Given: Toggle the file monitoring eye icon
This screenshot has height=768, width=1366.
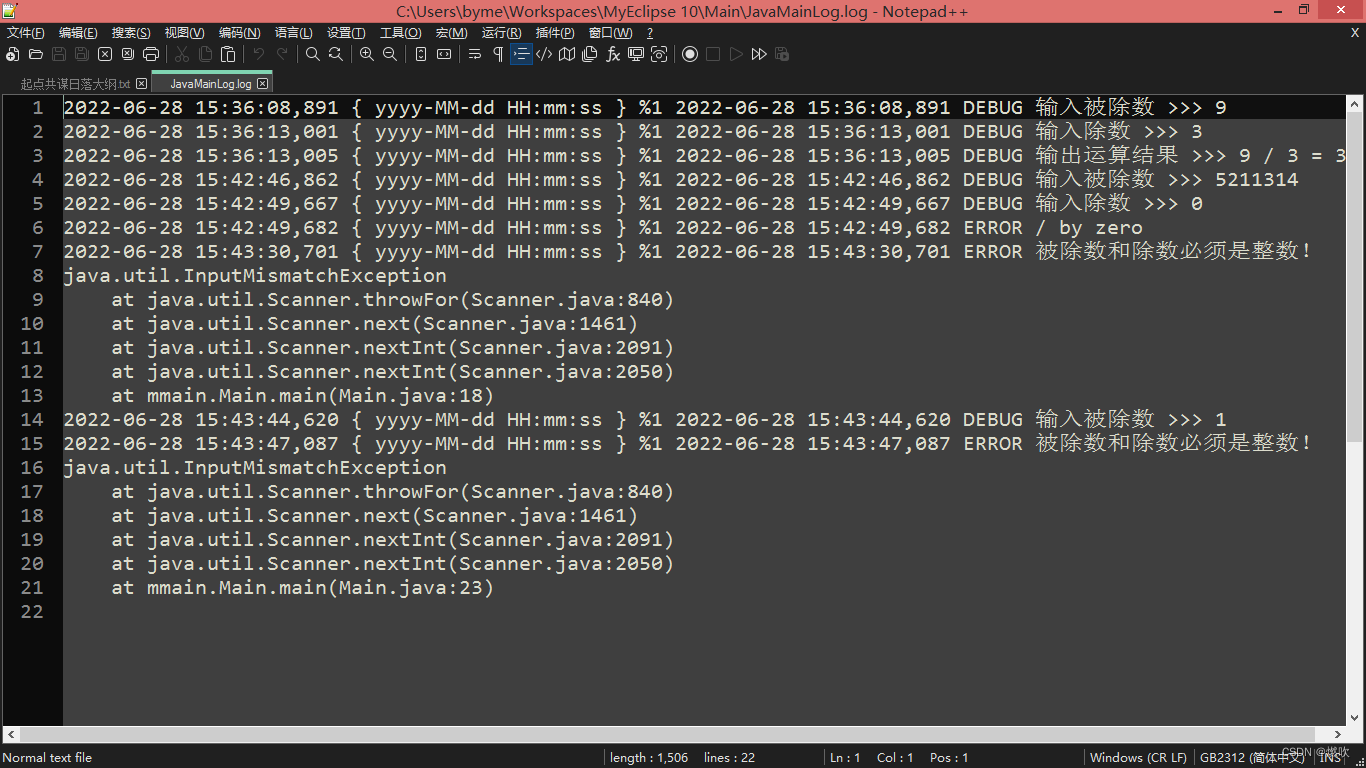Looking at the screenshot, I should pos(659,54).
